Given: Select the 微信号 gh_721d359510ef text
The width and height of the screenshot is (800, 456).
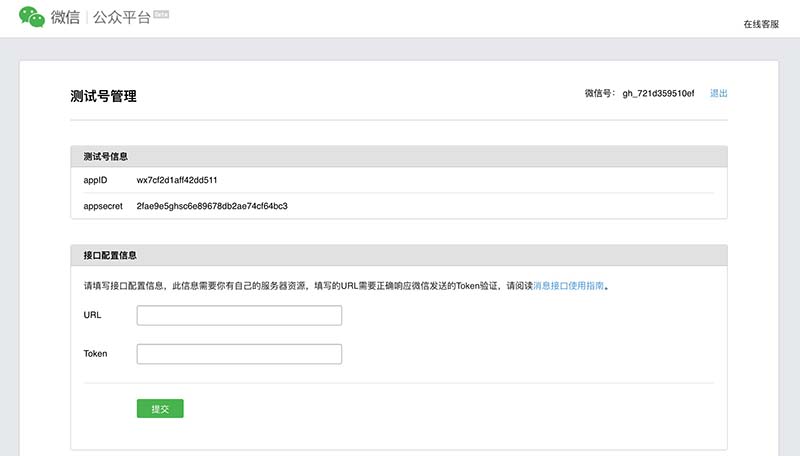Looking at the screenshot, I should click(658, 93).
